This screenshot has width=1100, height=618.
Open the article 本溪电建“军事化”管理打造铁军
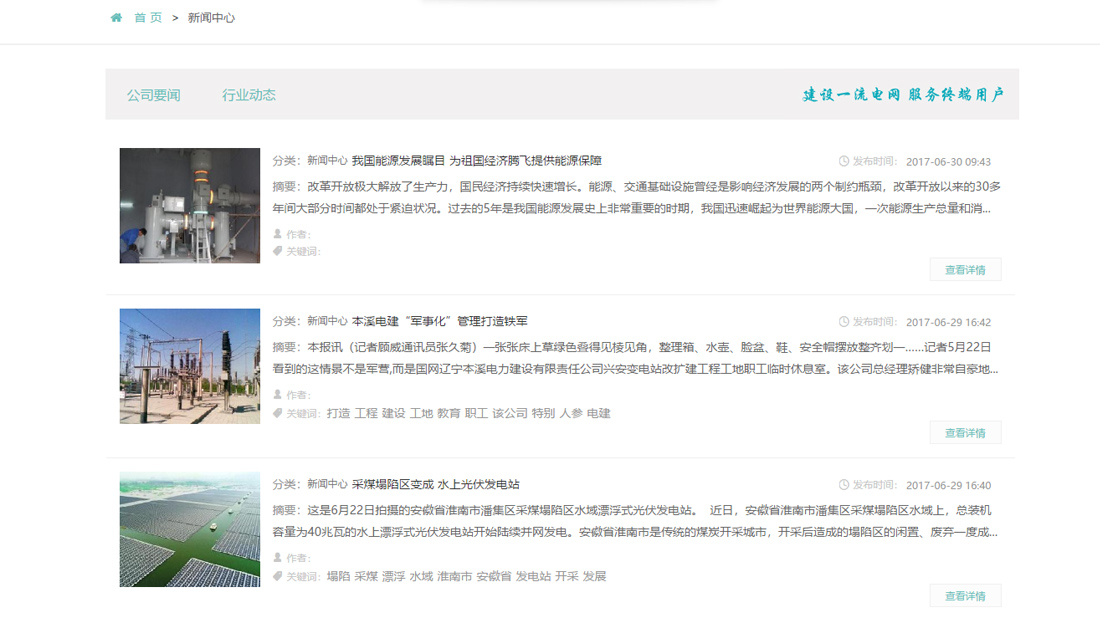(x=439, y=321)
